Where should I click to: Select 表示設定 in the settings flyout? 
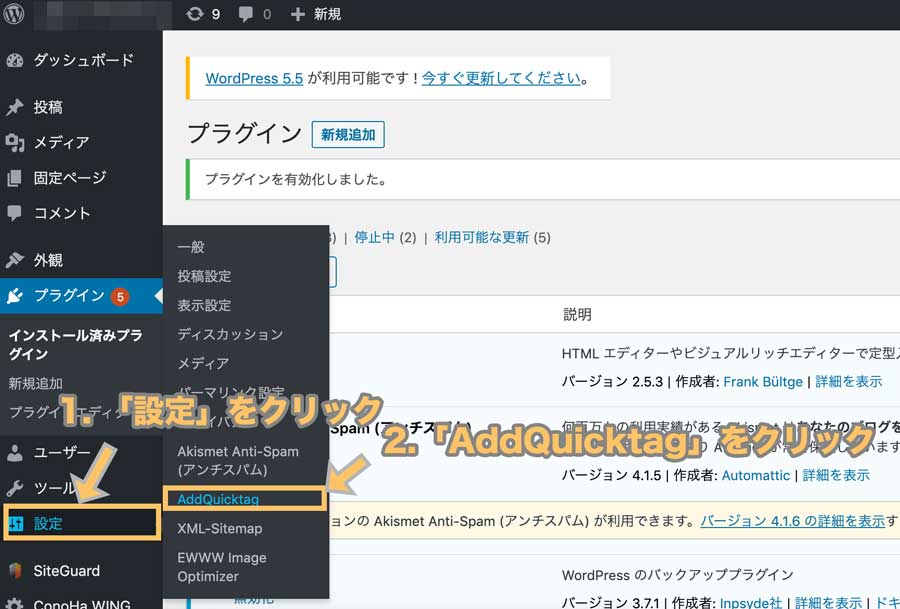click(204, 305)
